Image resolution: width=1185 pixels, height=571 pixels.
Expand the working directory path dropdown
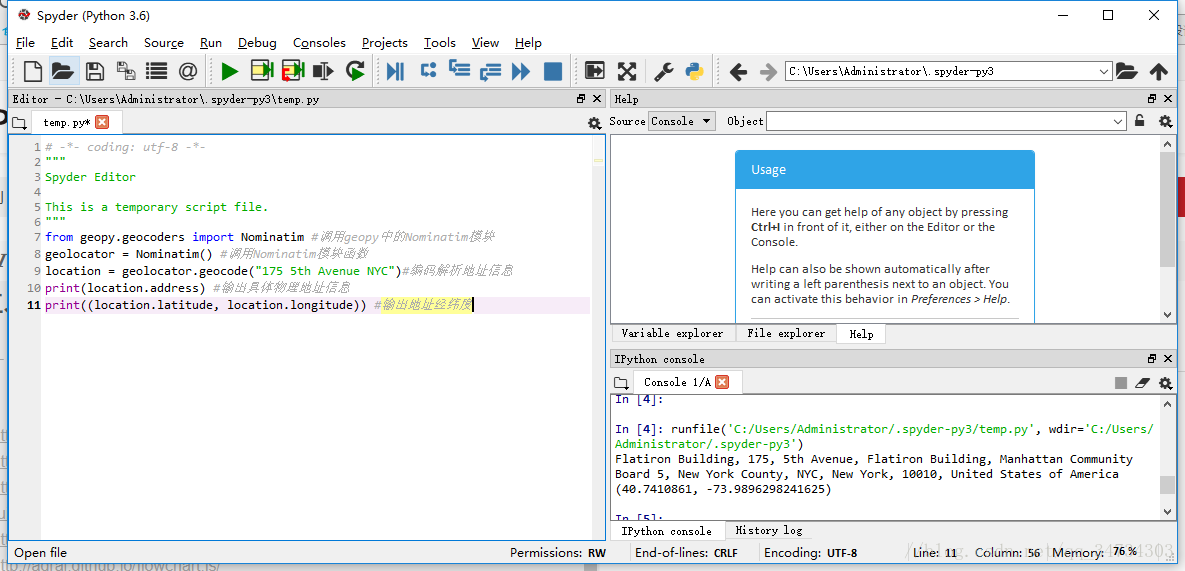[1103, 72]
